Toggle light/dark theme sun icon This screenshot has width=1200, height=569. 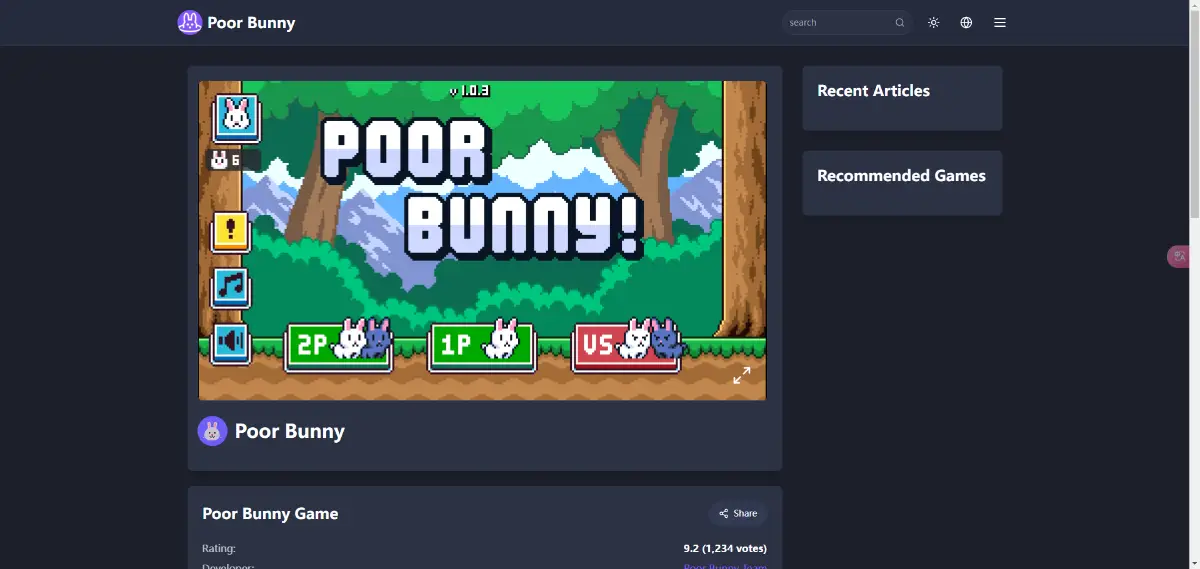click(934, 22)
